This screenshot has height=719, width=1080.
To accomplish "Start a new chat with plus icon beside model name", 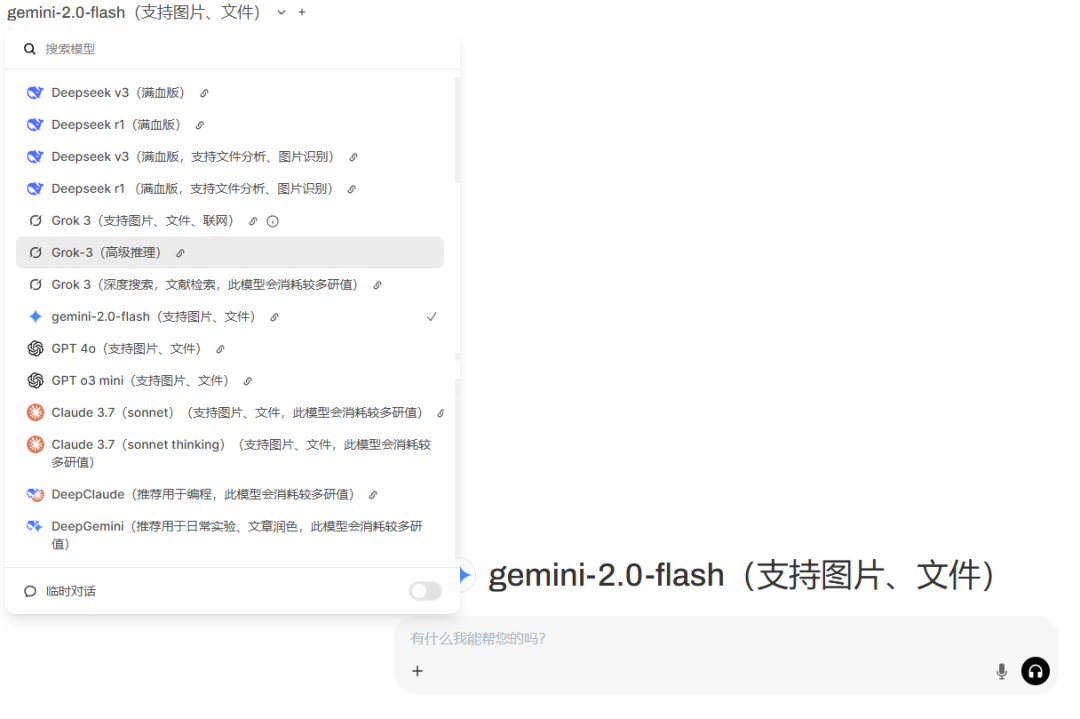I will [x=302, y=12].
